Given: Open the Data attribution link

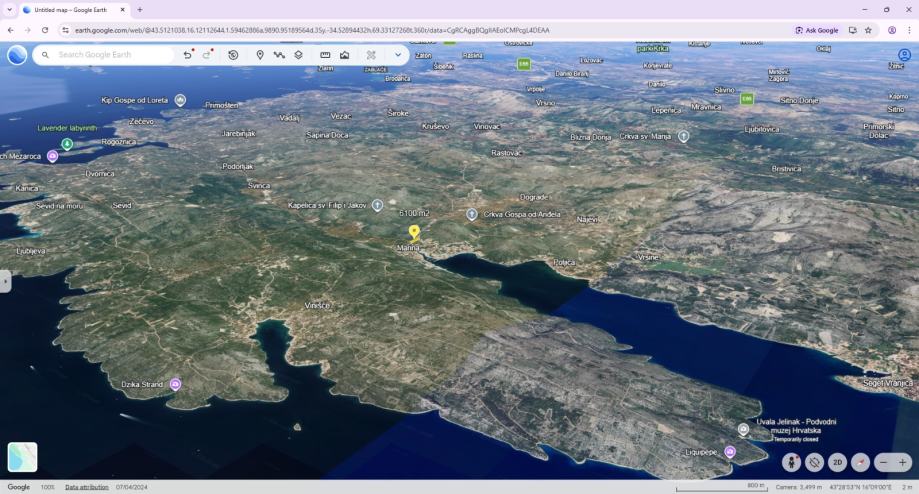Looking at the screenshot, I should pos(87,487).
